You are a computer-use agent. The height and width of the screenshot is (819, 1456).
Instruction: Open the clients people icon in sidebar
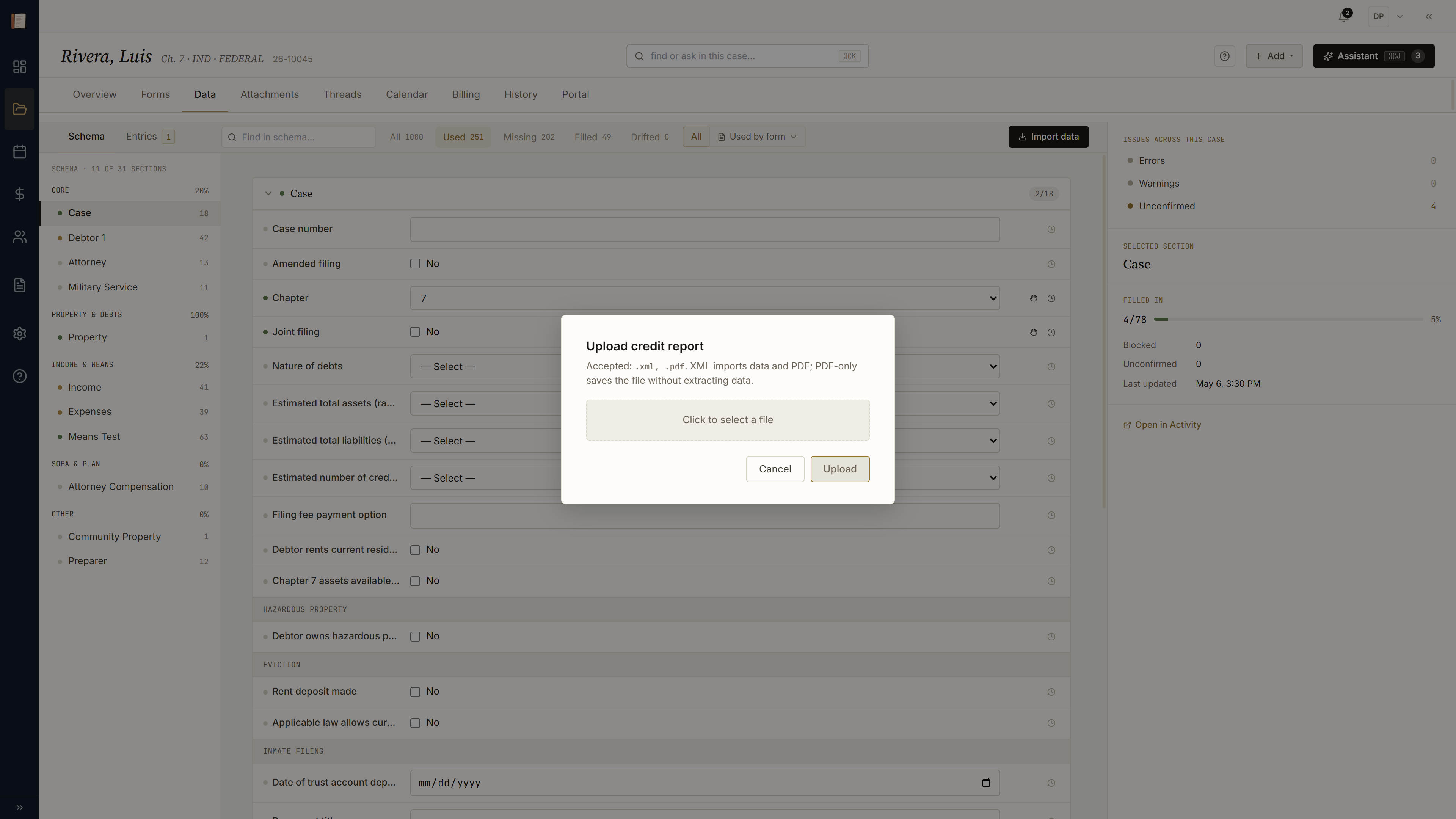click(19, 236)
